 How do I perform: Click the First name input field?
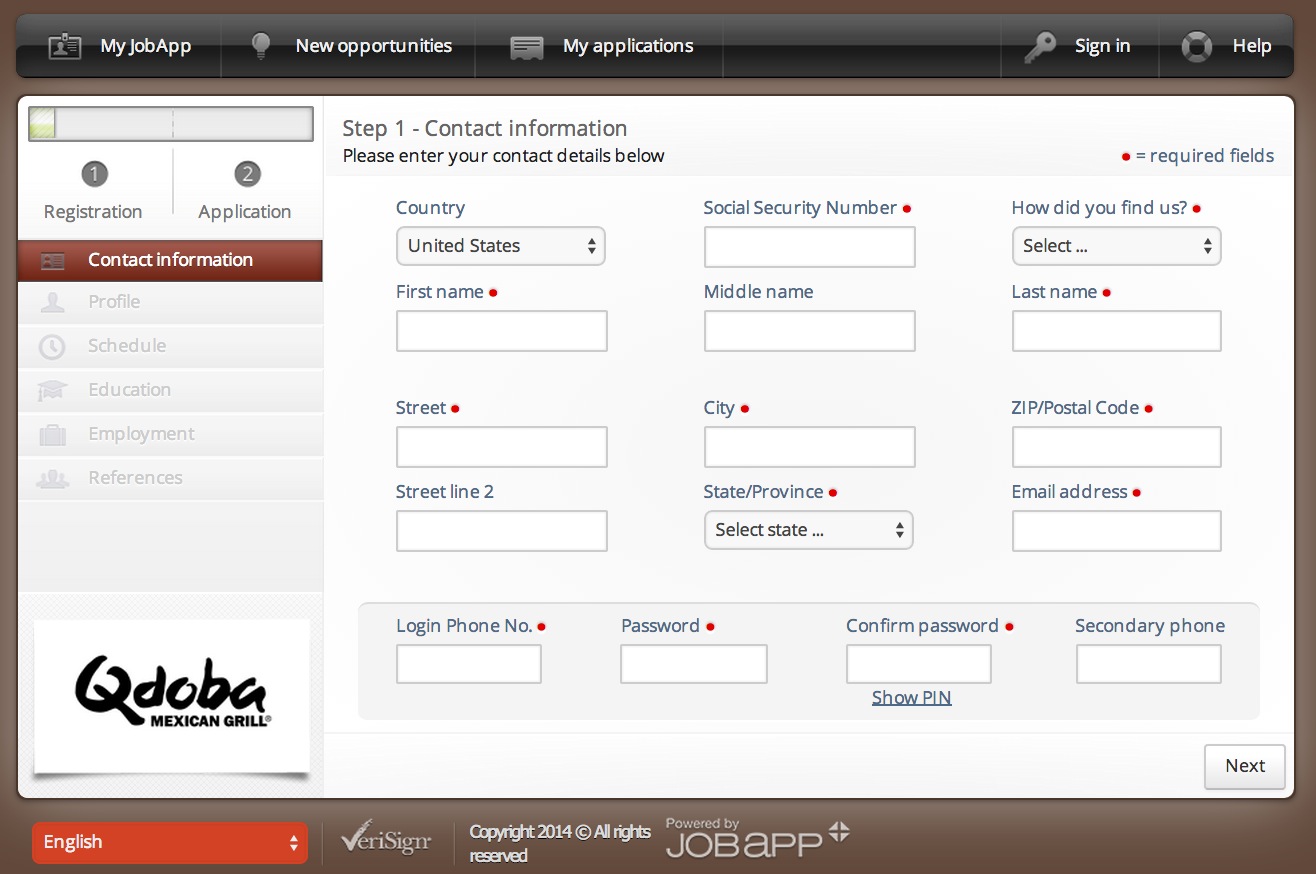coord(501,330)
